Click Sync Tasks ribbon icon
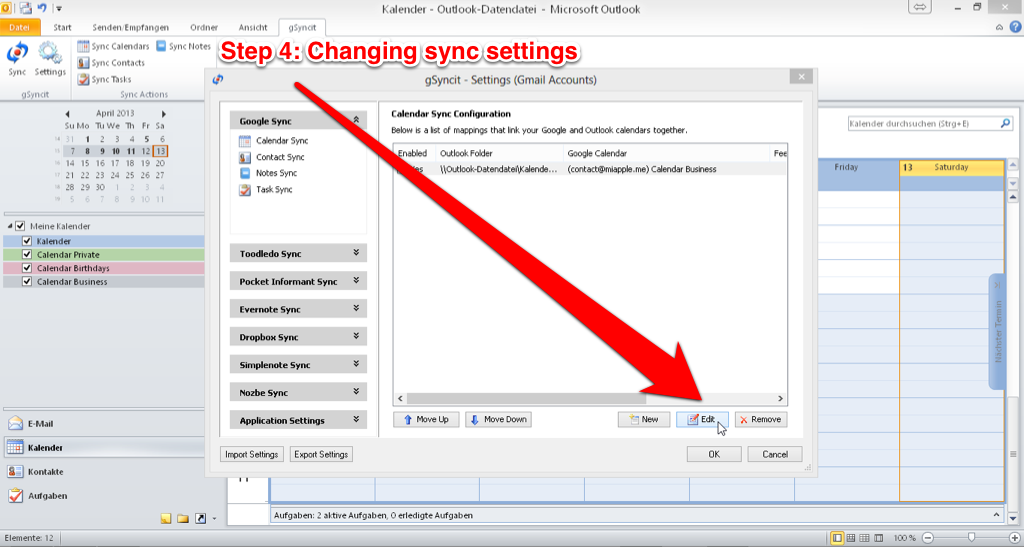1024x547 pixels. coord(104,80)
